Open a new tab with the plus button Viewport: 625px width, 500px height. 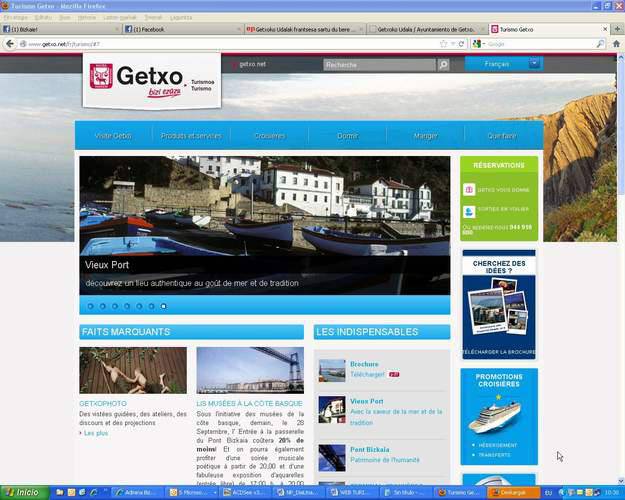tap(617, 29)
